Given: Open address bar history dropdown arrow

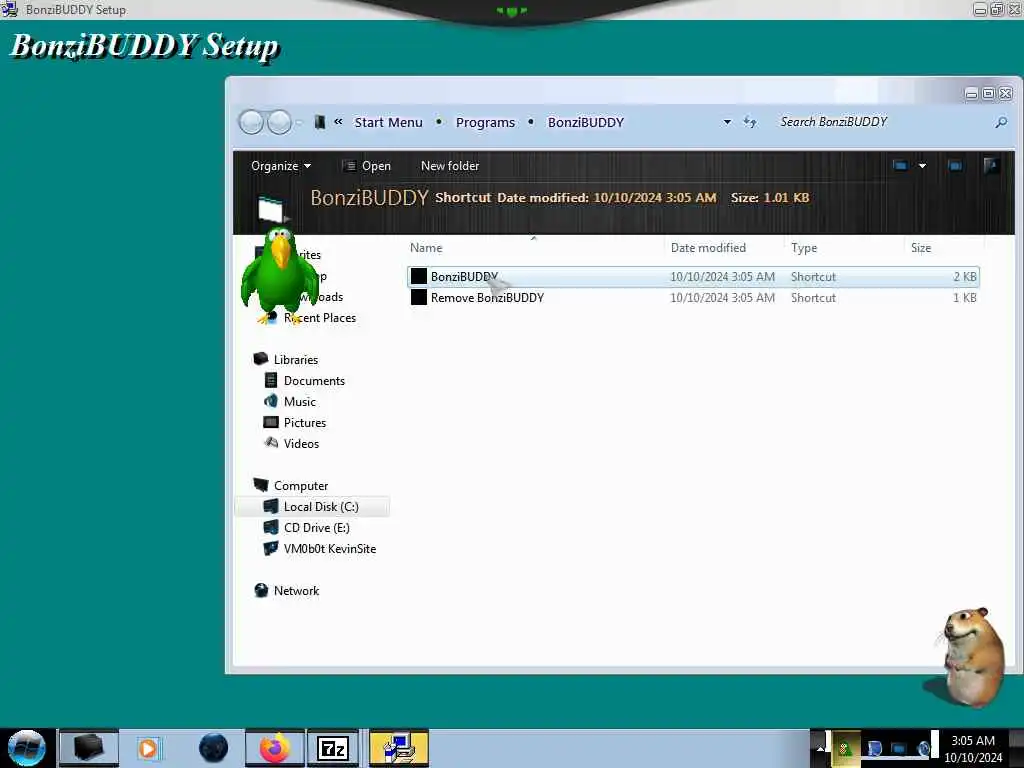Looking at the screenshot, I should coord(727,122).
